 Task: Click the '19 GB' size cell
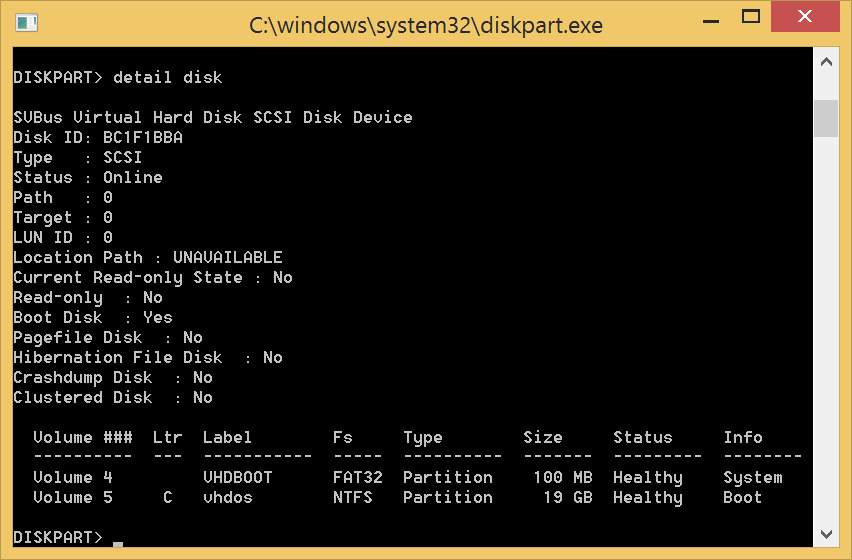coord(568,498)
